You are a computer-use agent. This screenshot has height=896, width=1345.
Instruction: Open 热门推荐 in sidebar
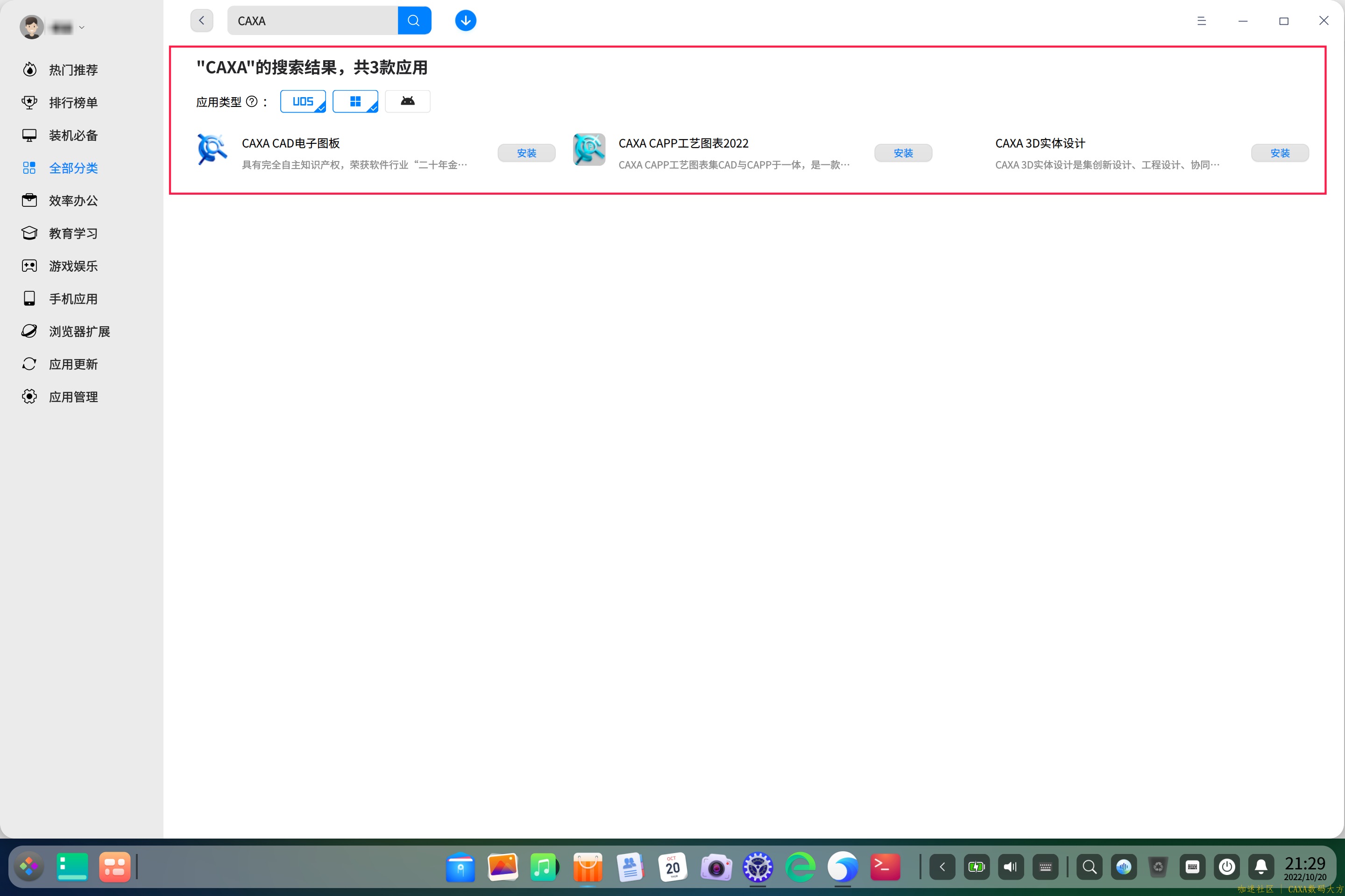(73, 70)
